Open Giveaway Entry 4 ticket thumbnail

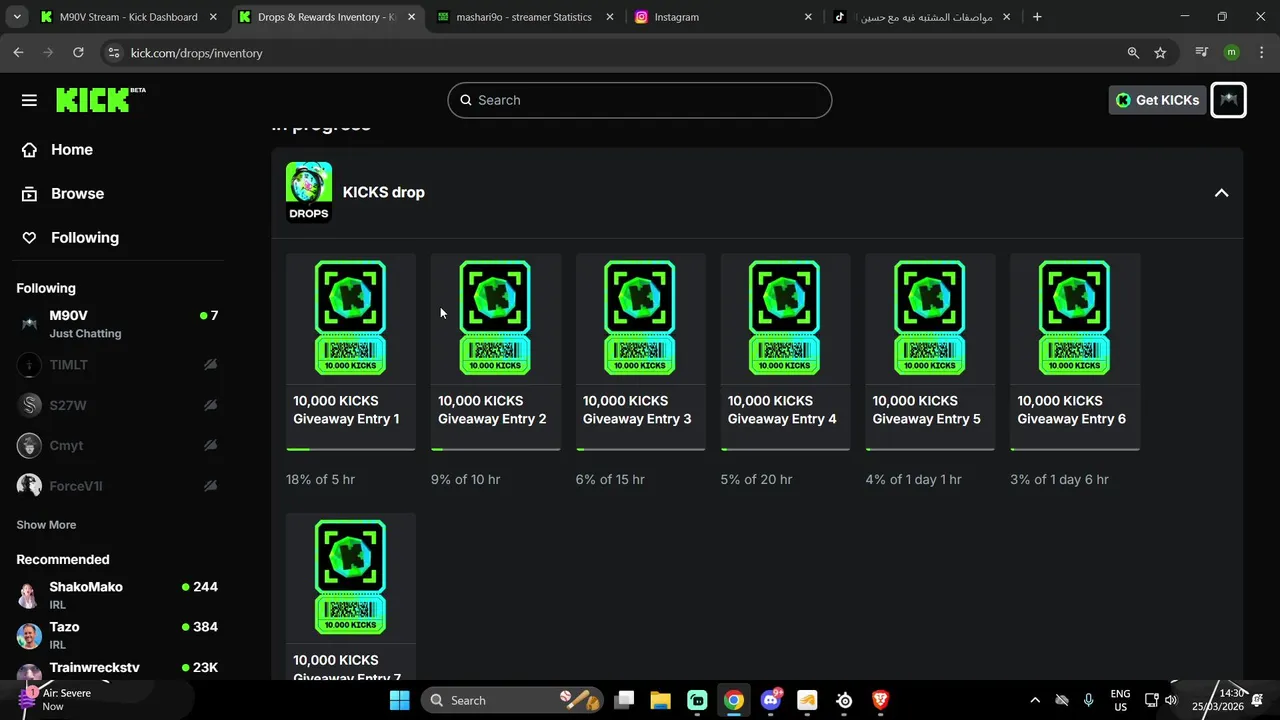(785, 318)
